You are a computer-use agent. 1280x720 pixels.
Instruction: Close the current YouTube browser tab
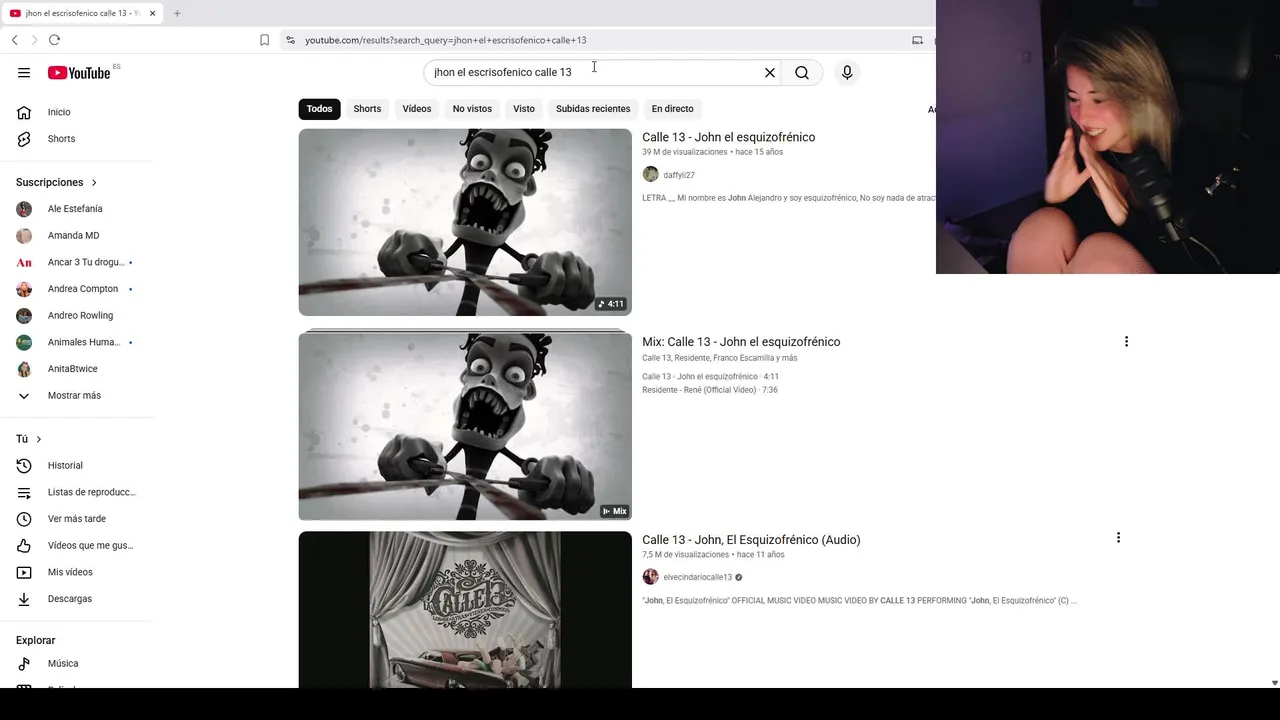coord(152,13)
